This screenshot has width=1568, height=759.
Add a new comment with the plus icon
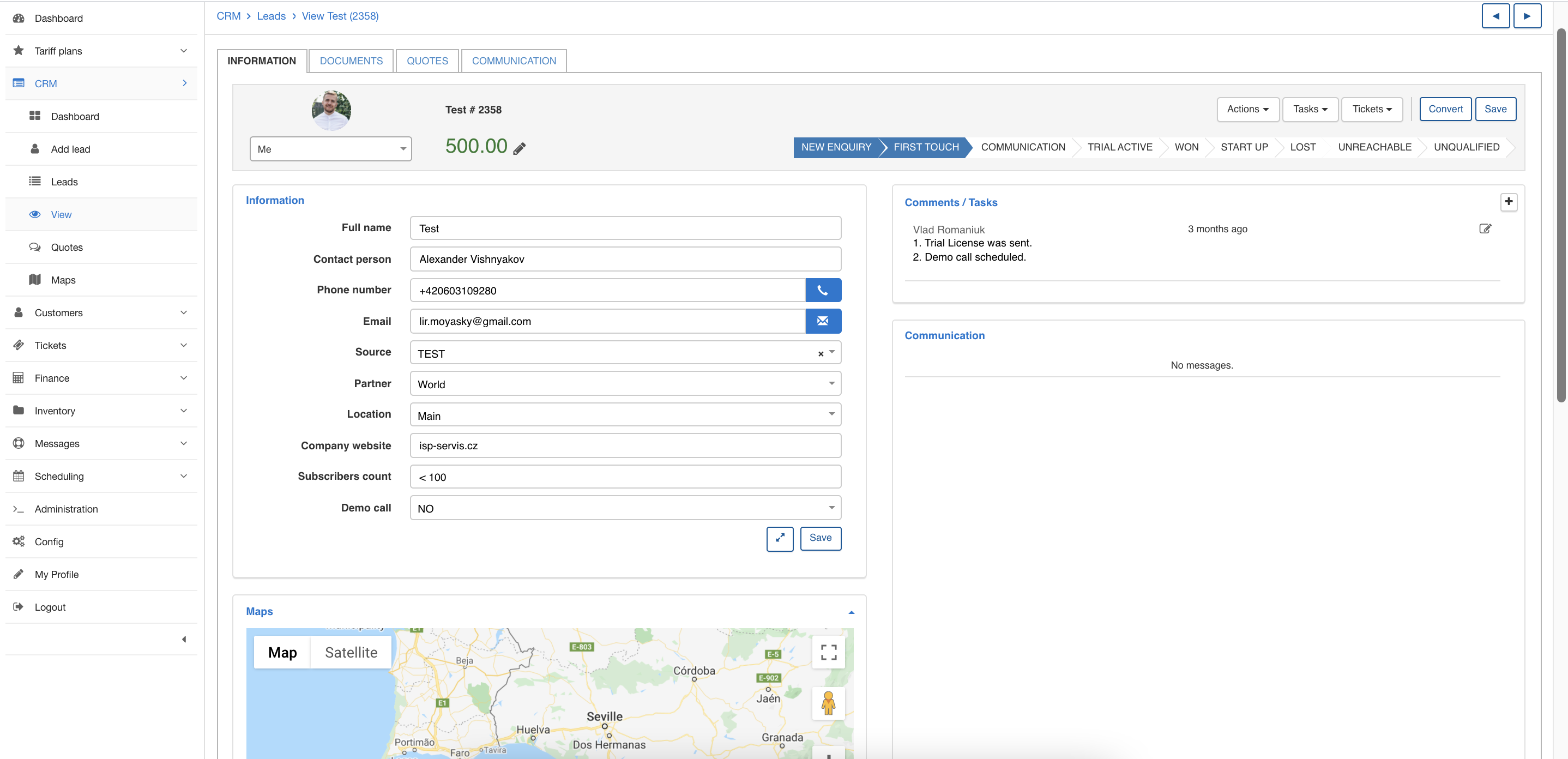[1509, 201]
